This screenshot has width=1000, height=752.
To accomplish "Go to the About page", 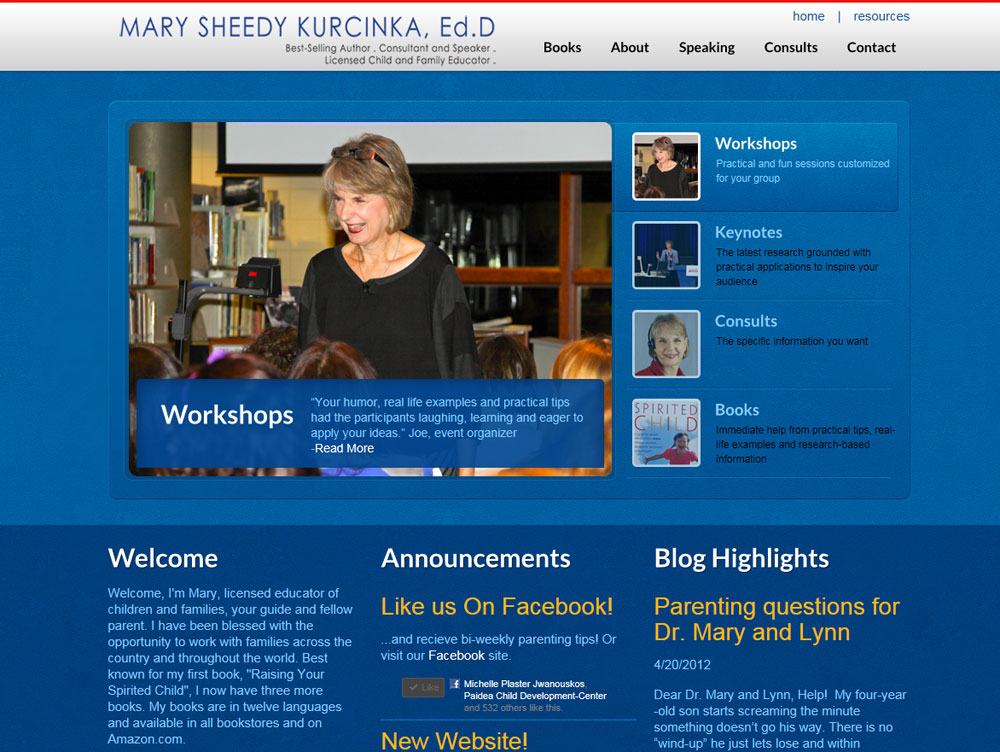I will [x=630, y=47].
